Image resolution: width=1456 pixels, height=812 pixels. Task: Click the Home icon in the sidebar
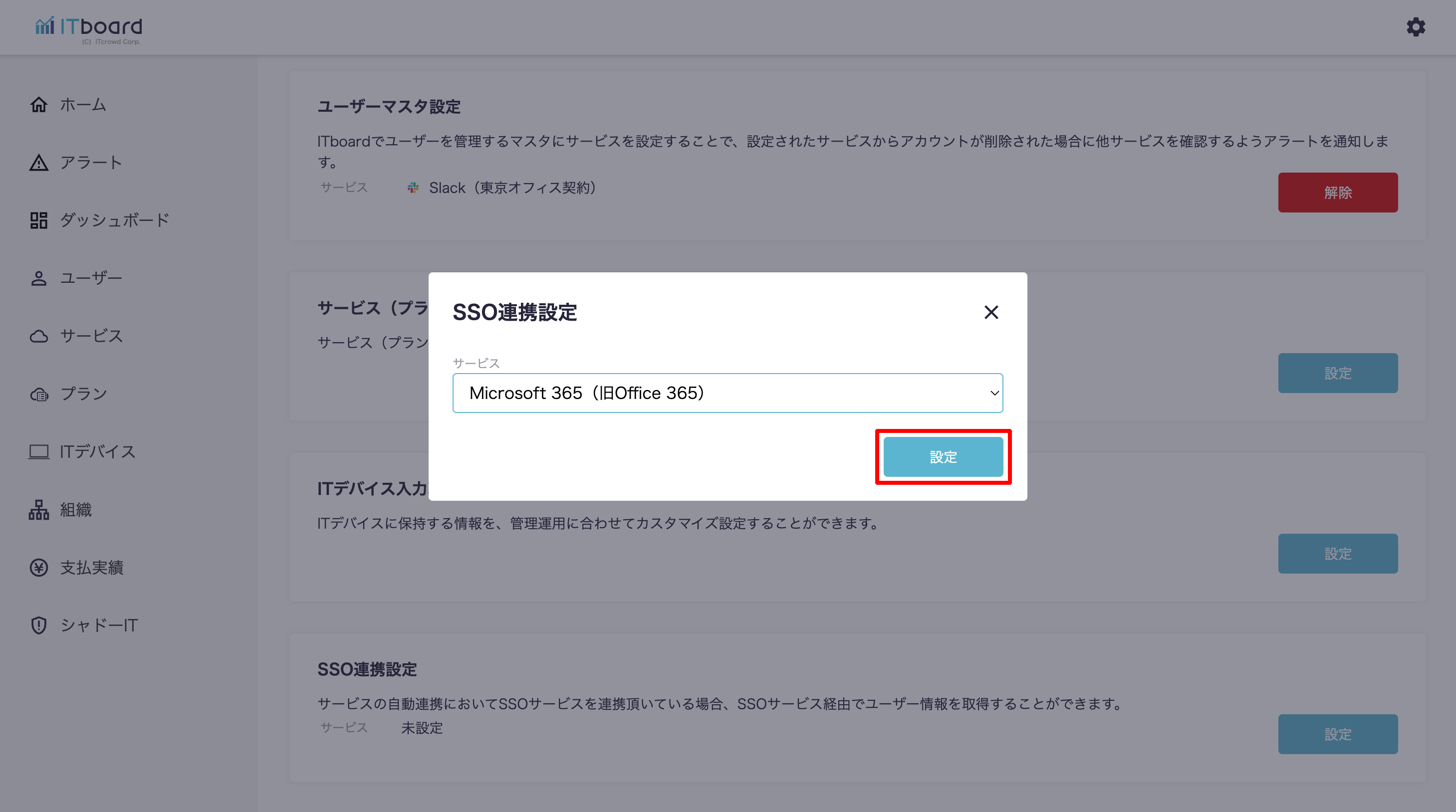38,105
